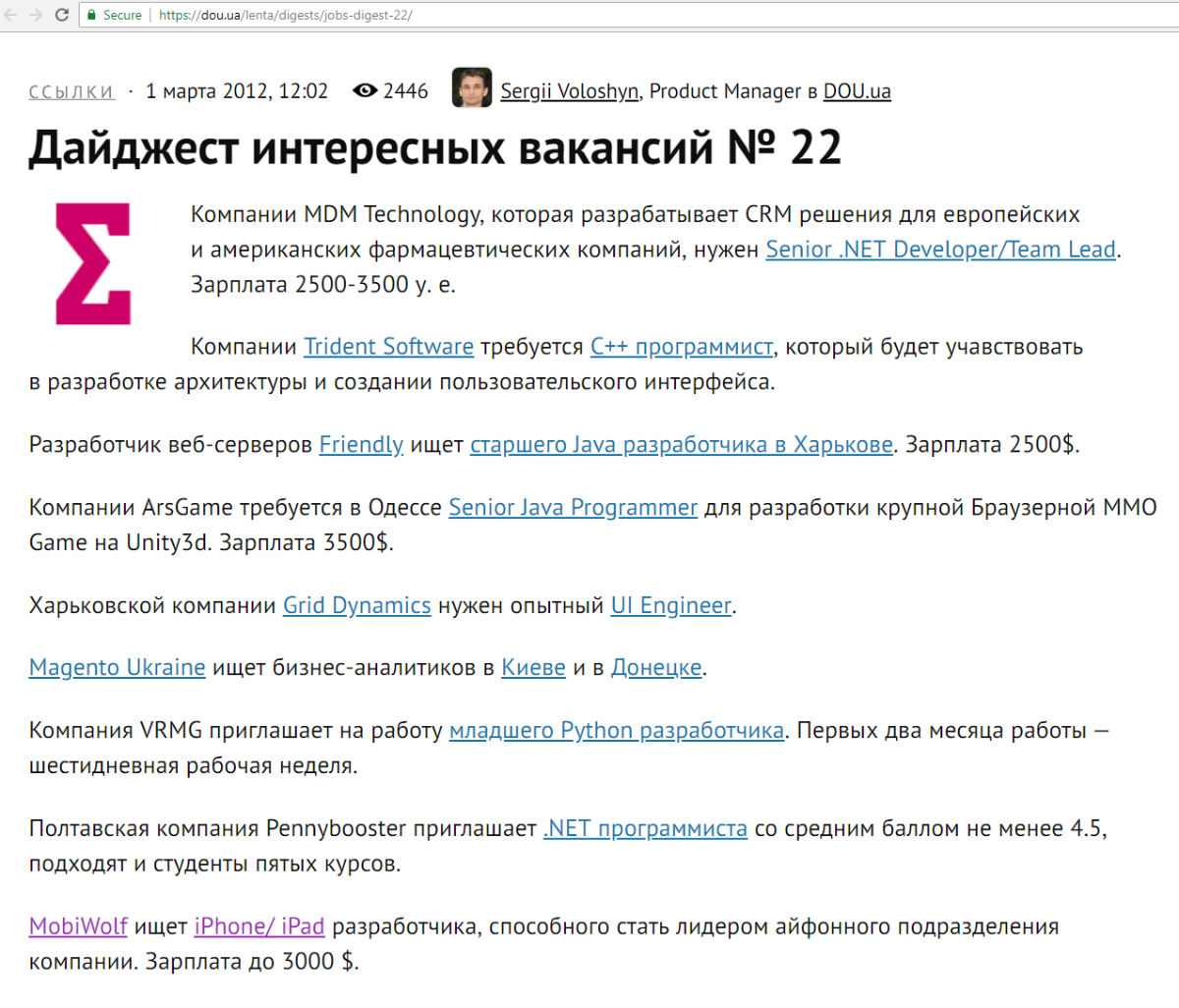Follow the DOU.ua link in byline
Viewport: 1179px width, 1008px height.
(x=857, y=91)
